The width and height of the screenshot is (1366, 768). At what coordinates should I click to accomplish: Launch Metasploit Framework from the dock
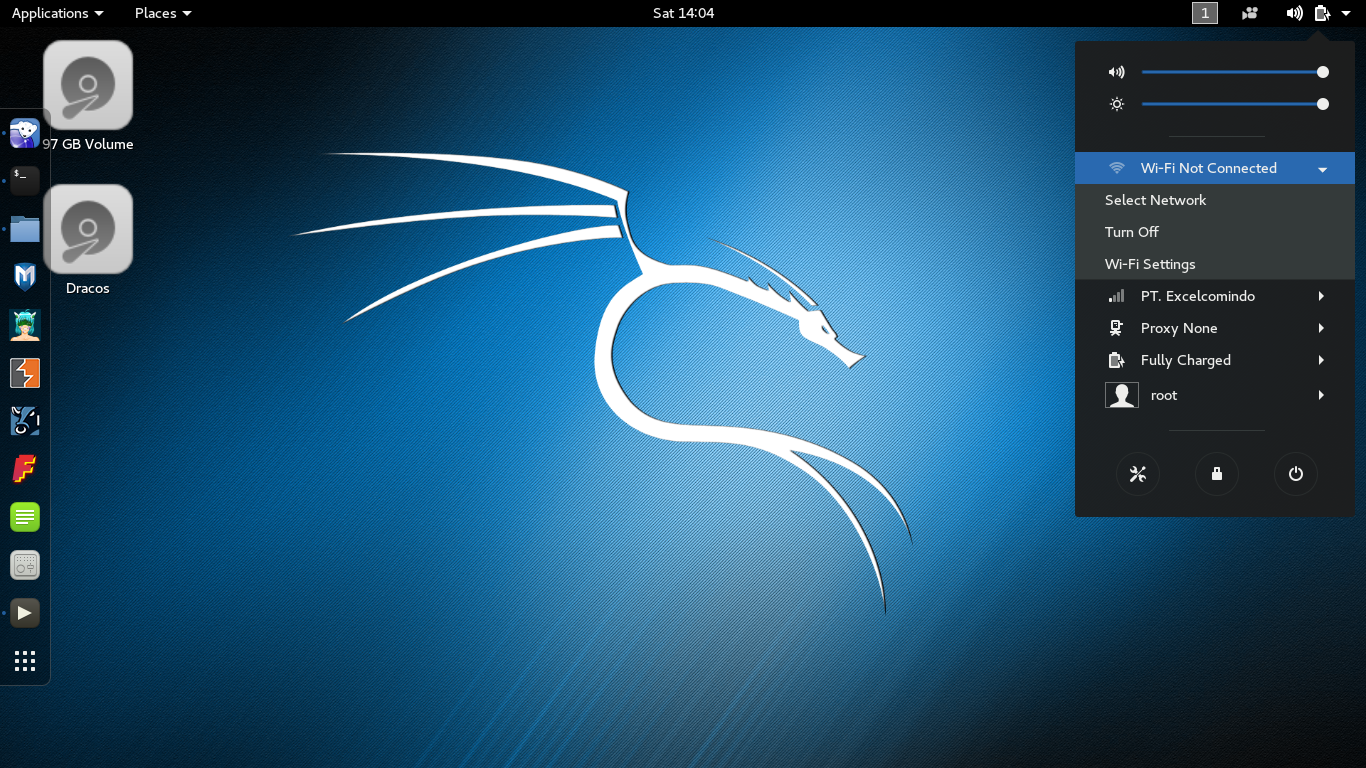click(25, 277)
